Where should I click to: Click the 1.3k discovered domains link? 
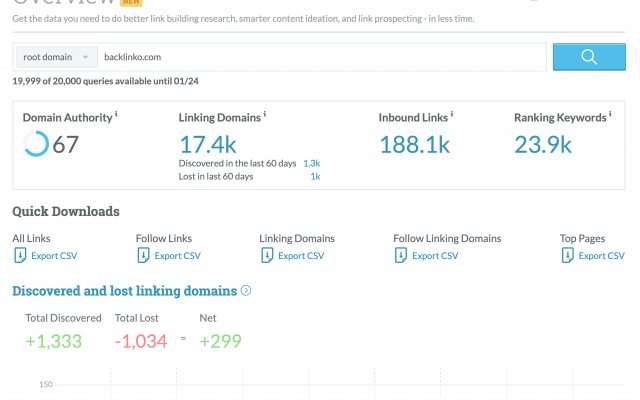point(311,163)
